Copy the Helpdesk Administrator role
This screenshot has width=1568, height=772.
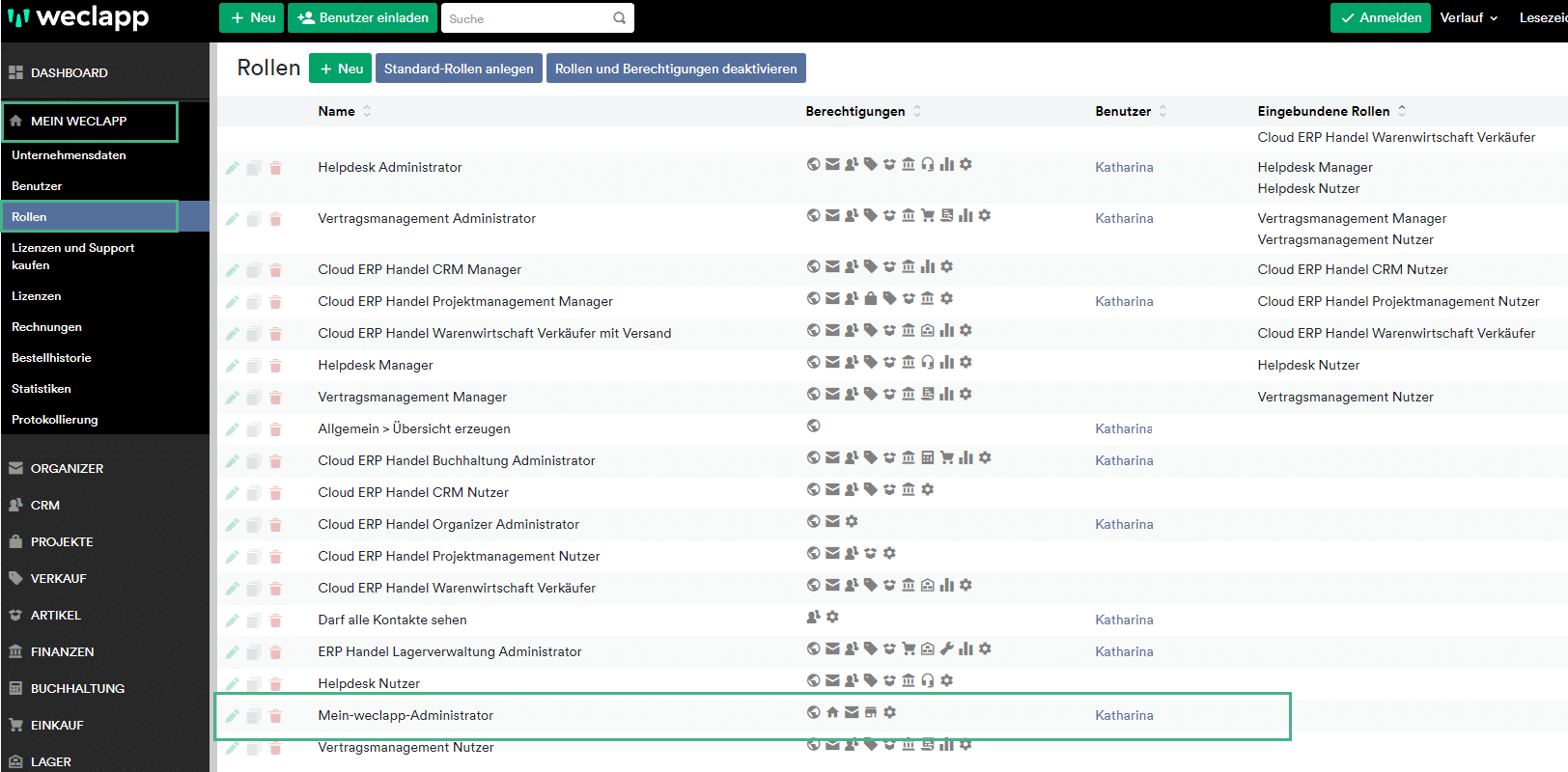click(254, 168)
